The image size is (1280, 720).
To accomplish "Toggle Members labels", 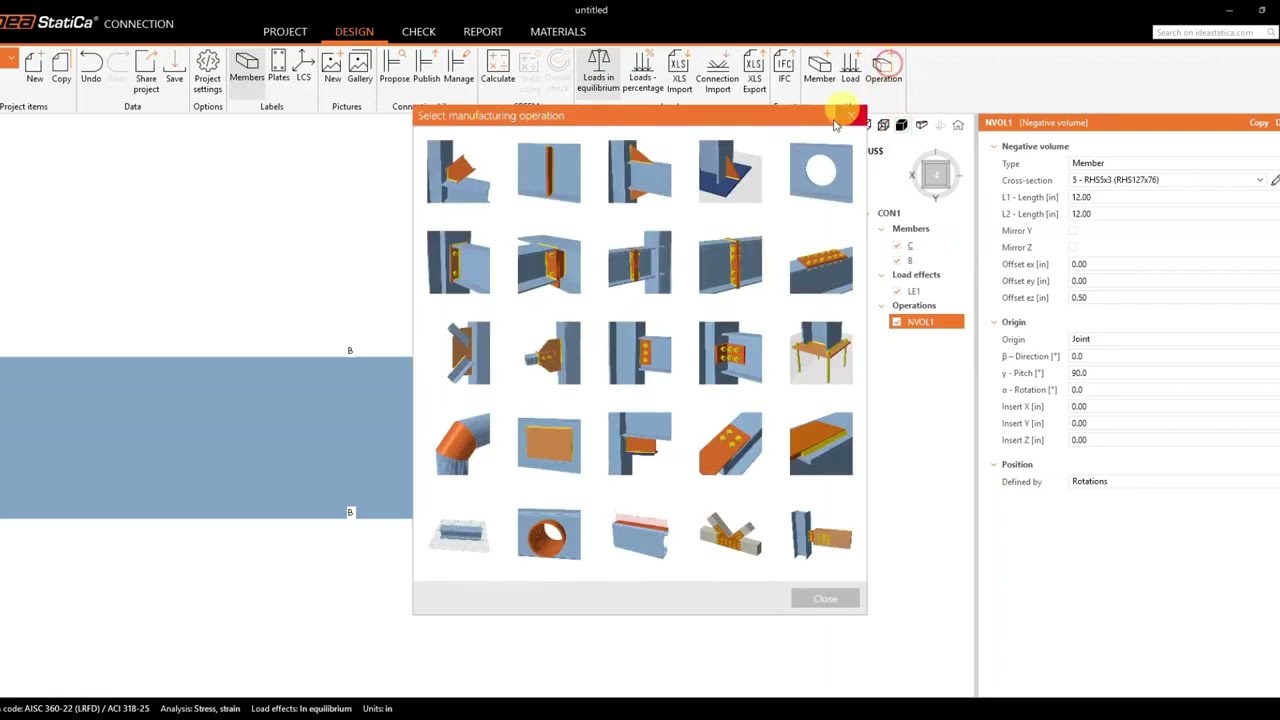I will point(247,68).
